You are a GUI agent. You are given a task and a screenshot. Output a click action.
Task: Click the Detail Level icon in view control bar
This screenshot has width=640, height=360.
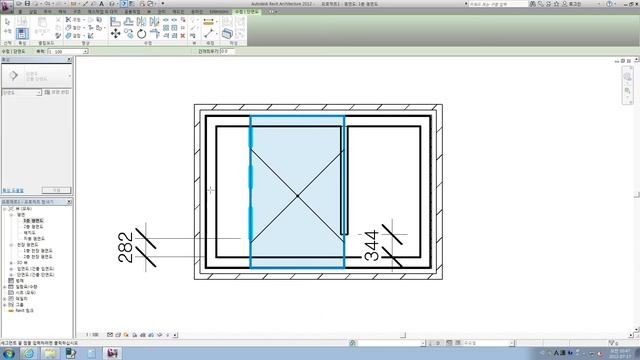point(110,335)
